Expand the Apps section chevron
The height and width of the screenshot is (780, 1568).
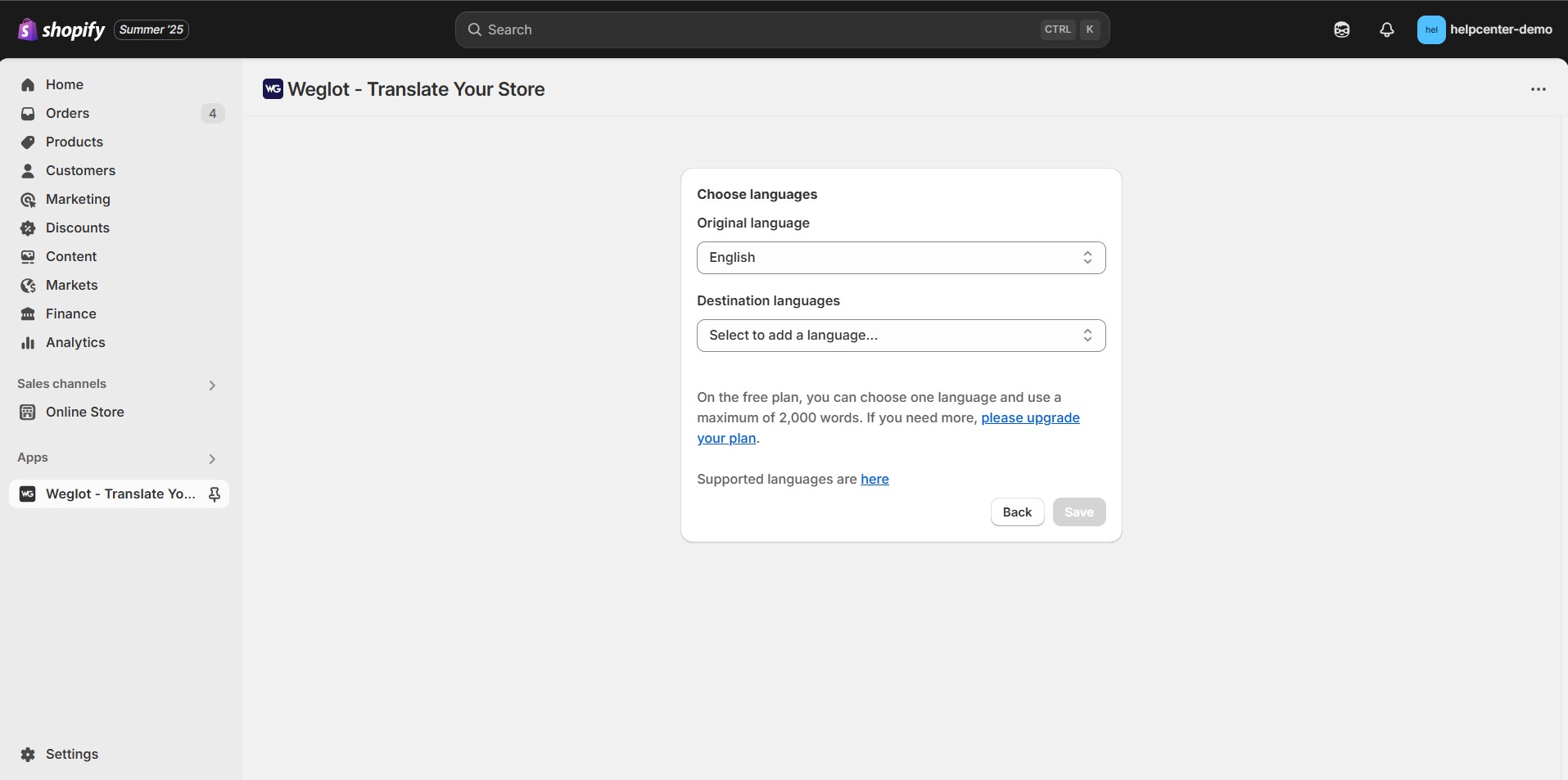click(x=212, y=458)
